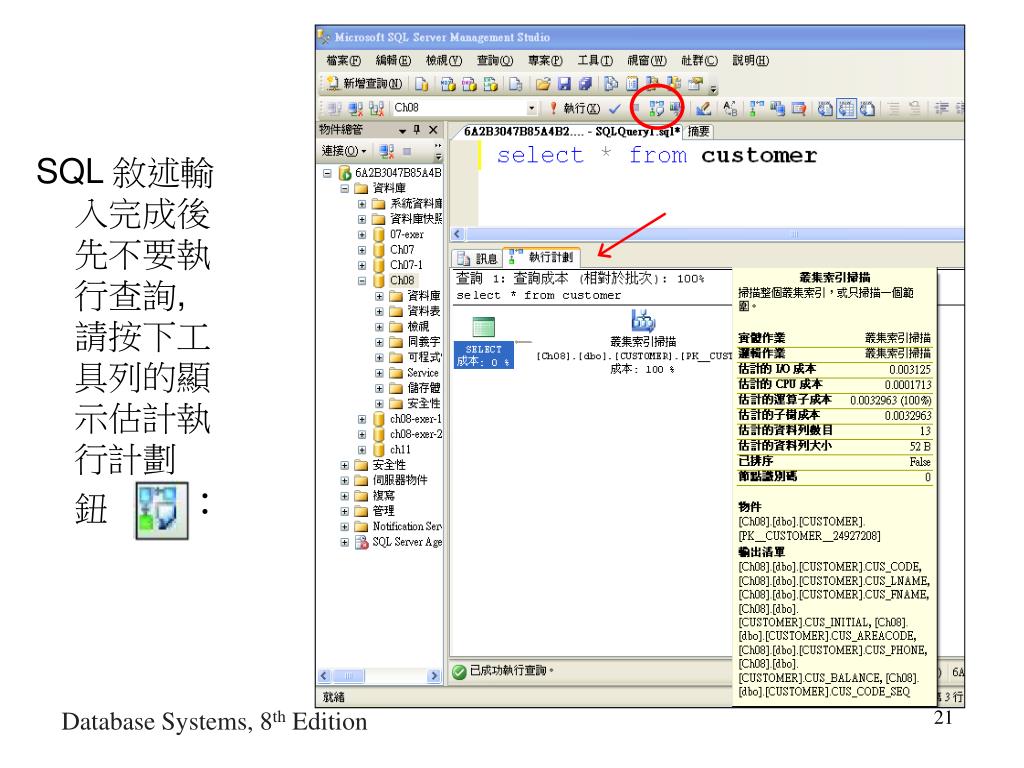Toggle SQLCMD Mode icon
The width and height of the screenshot is (1024, 768).
(x=799, y=108)
